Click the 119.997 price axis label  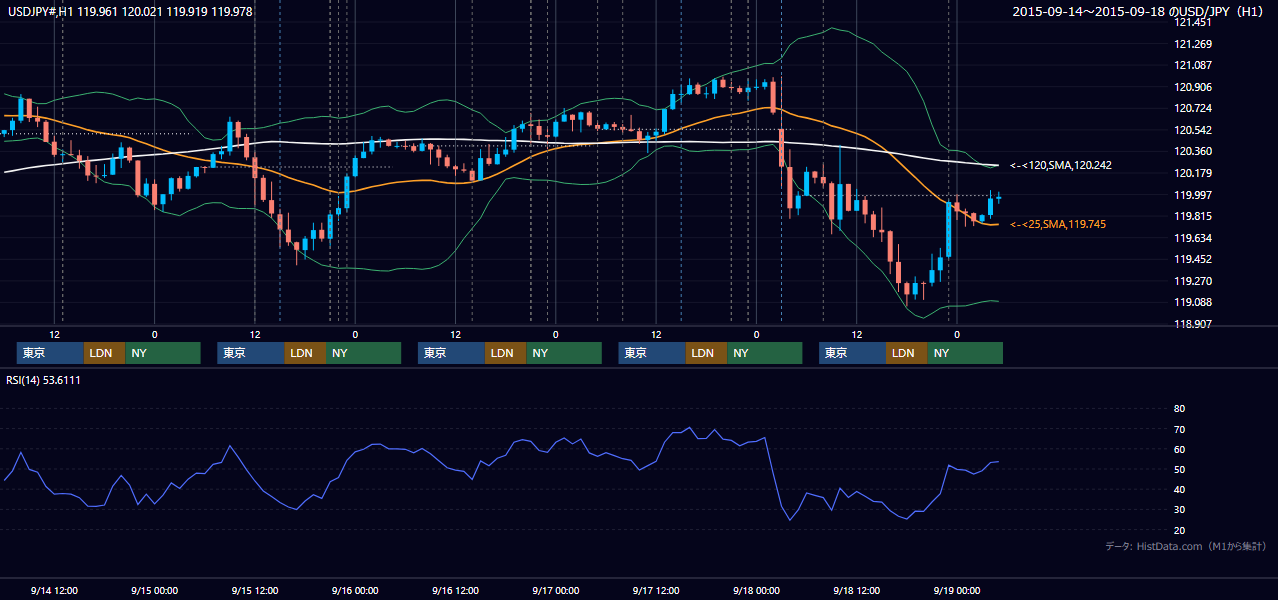tap(1193, 195)
